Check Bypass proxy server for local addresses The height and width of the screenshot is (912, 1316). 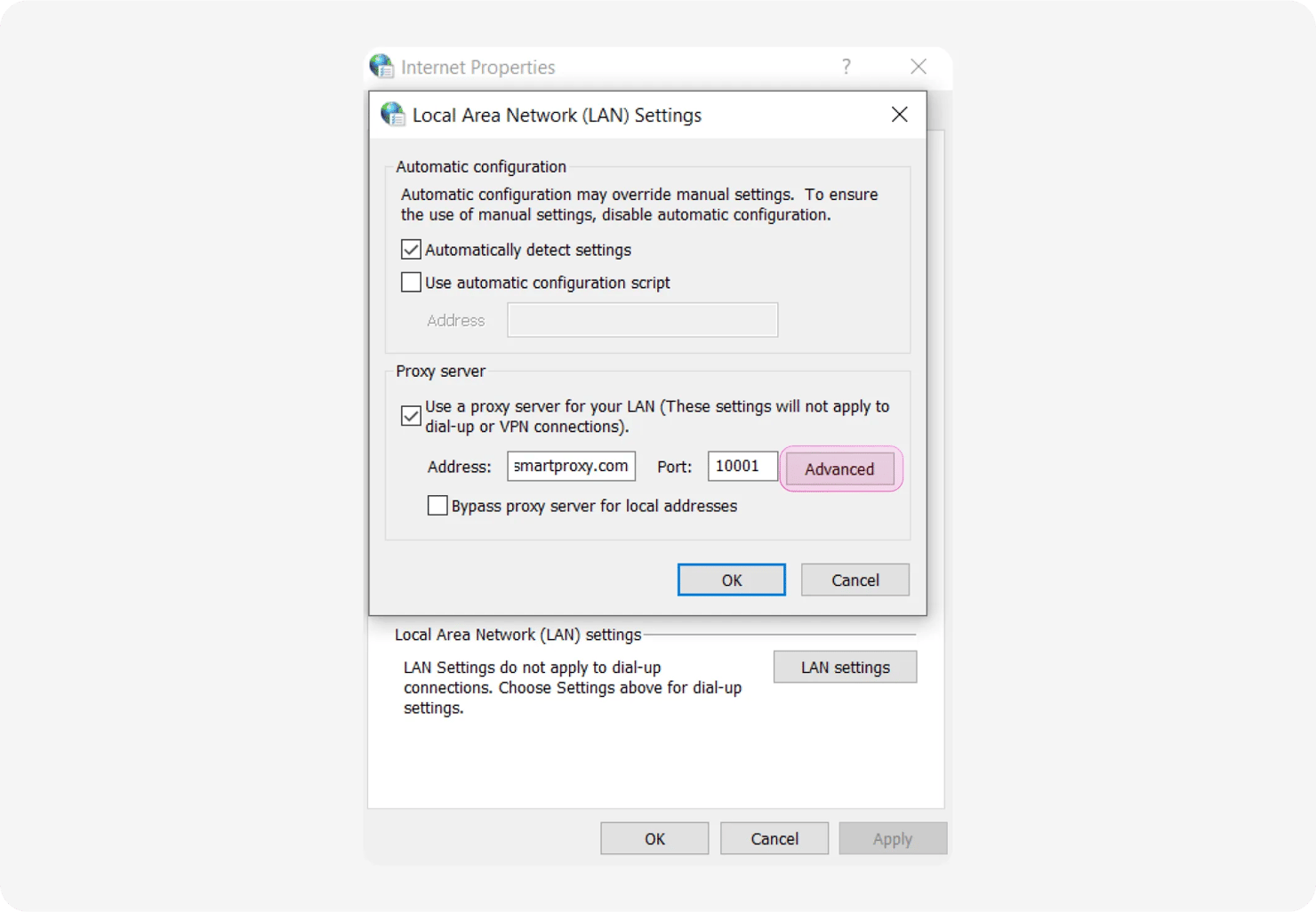pos(437,506)
